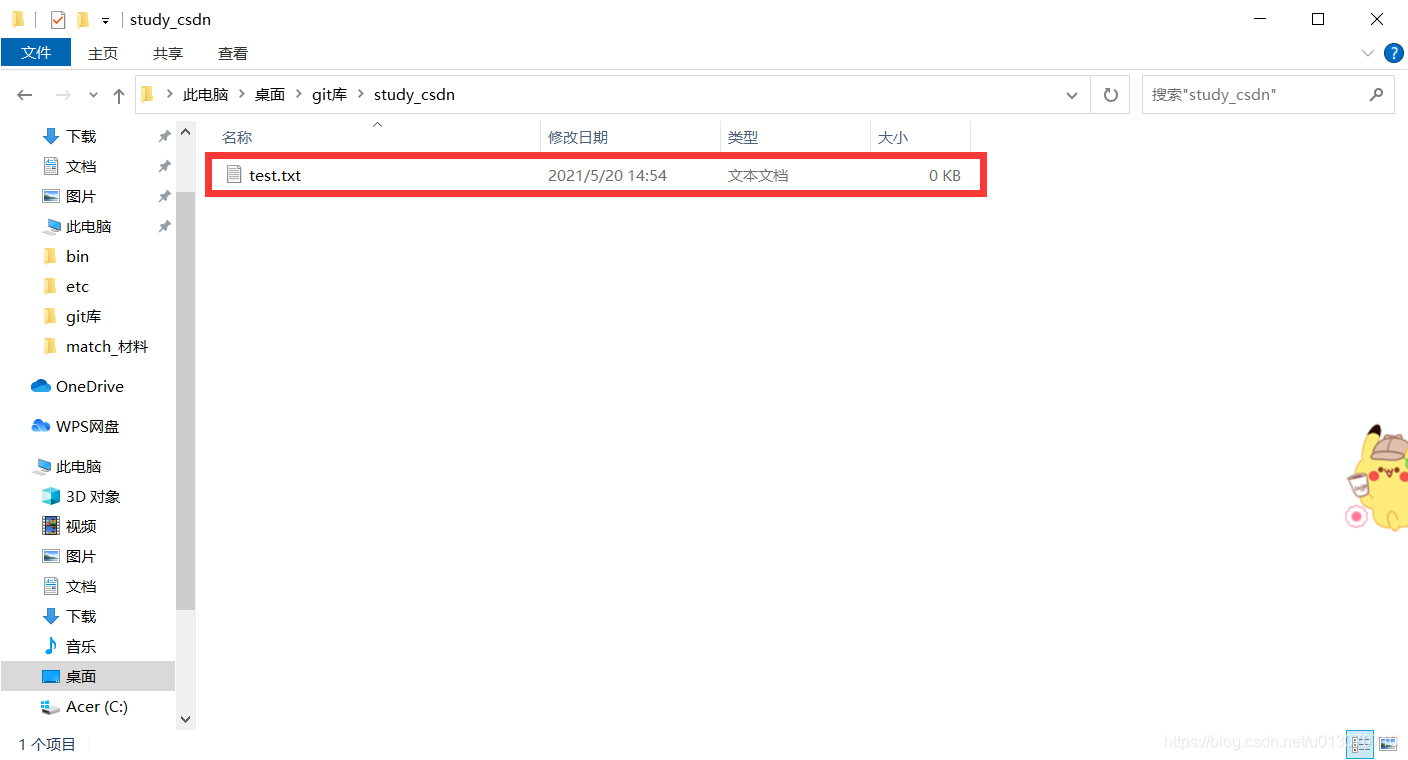Click the navigation pane scrollbar thumb

click(x=185, y=400)
